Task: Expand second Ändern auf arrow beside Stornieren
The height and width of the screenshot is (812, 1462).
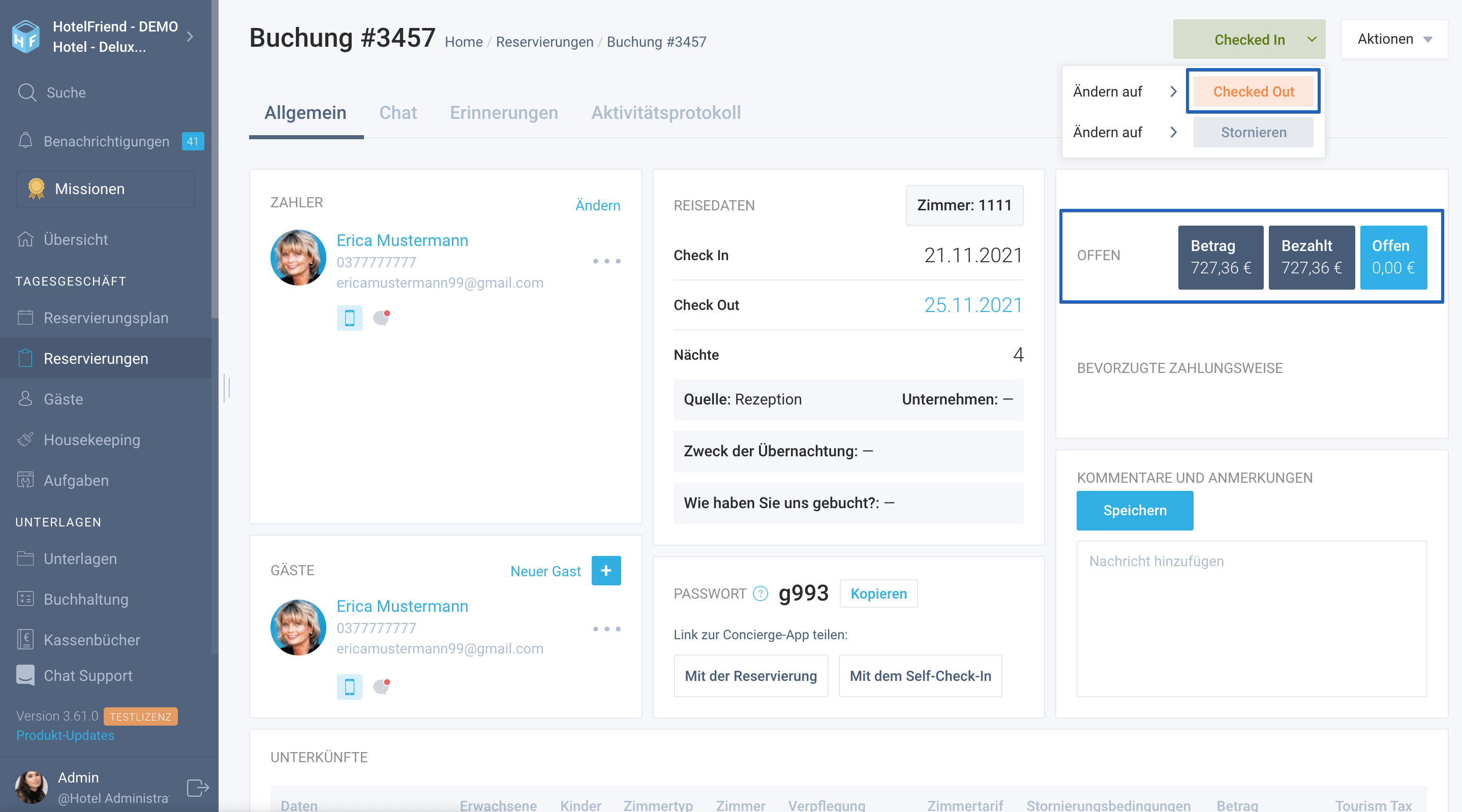Action: coord(1174,132)
